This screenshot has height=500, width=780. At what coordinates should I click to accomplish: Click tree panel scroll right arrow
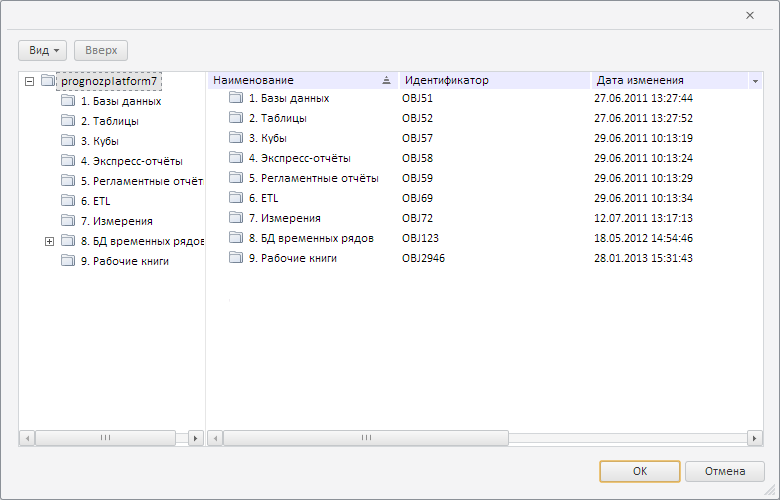coord(195,438)
